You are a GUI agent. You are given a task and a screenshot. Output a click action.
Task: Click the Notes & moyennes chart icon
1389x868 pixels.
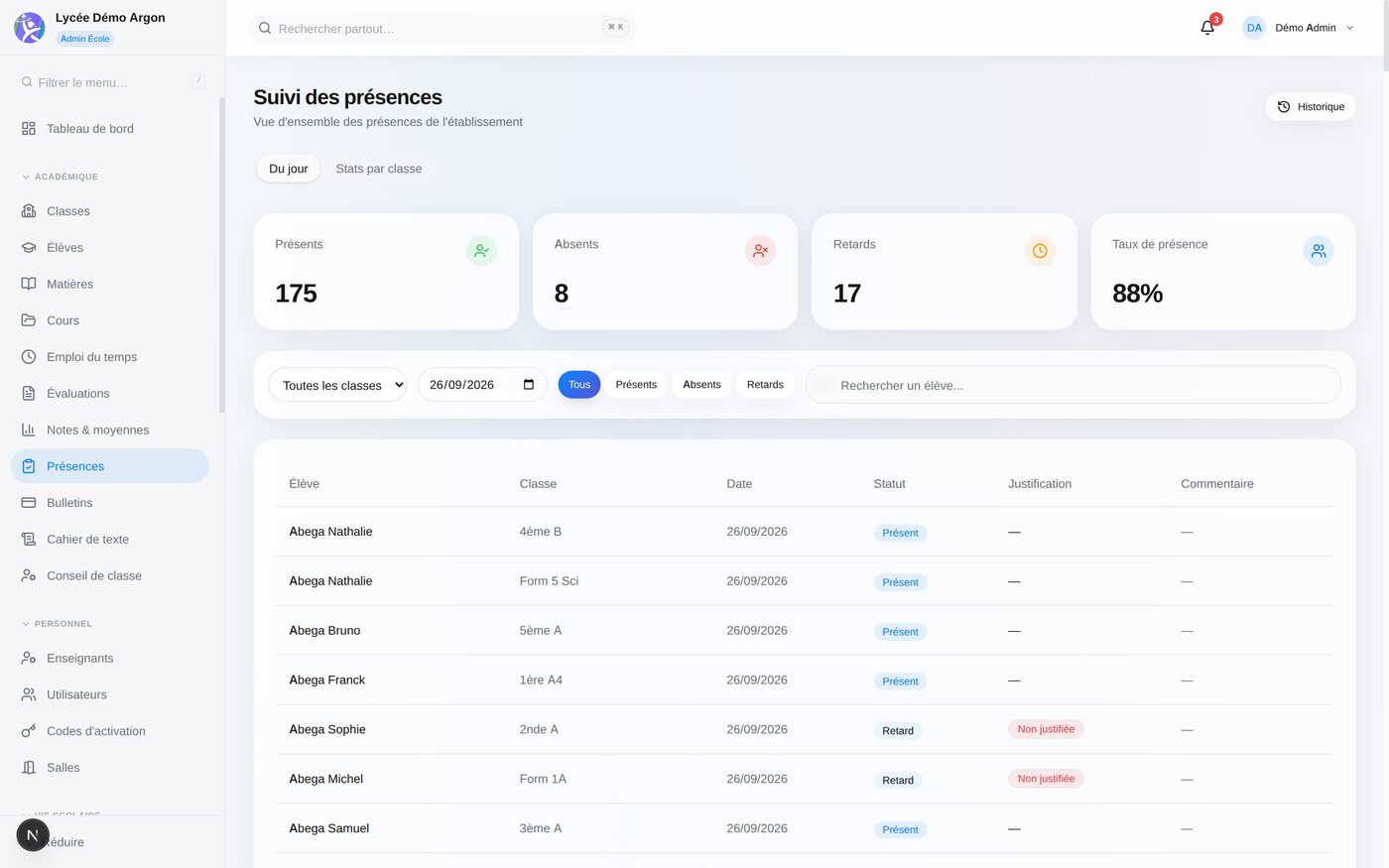pos(29,430)
